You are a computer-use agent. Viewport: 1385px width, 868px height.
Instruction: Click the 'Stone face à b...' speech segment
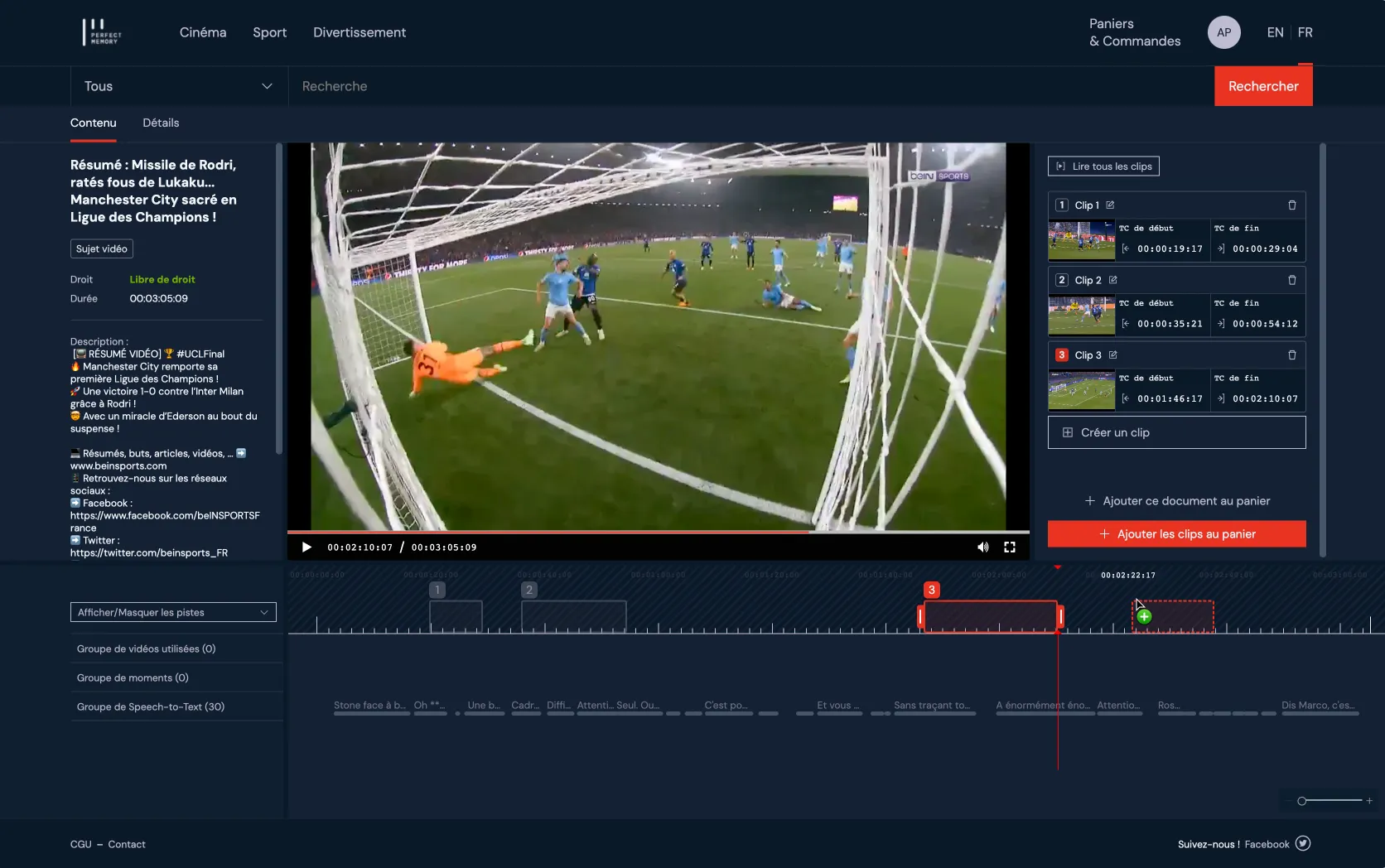point(370,706)
